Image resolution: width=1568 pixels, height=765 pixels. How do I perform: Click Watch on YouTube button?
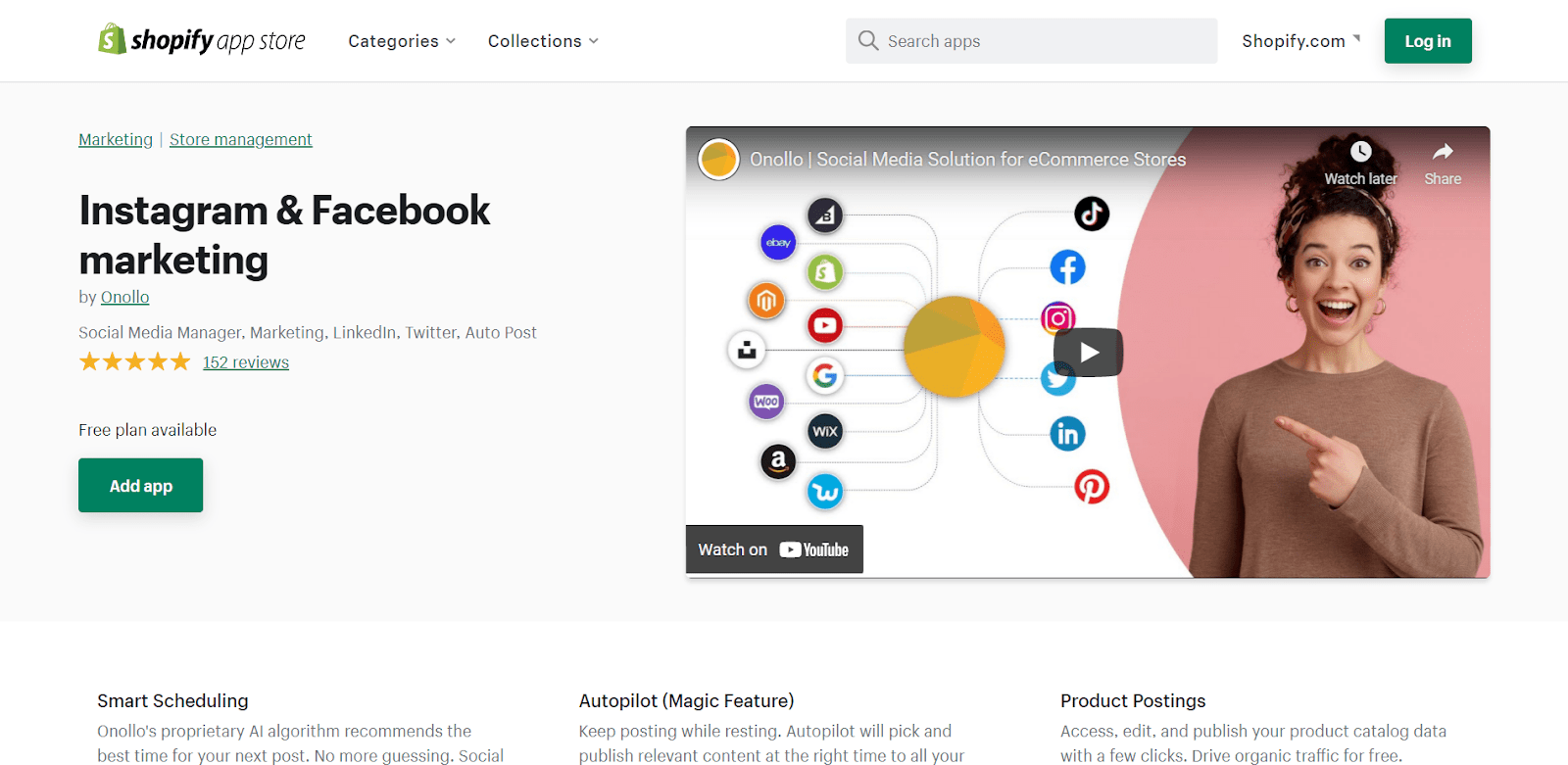point(774,550)
